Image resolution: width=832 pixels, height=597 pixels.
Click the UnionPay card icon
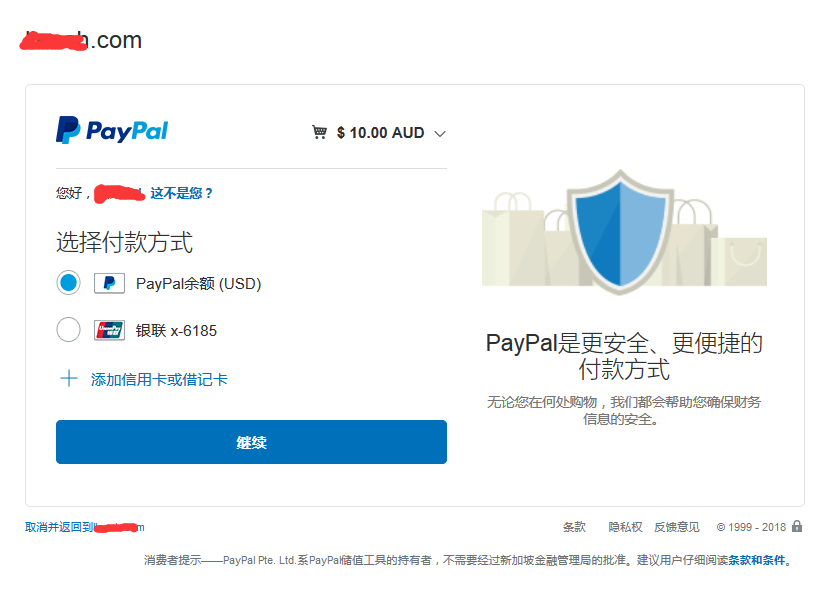coord(109,330)
